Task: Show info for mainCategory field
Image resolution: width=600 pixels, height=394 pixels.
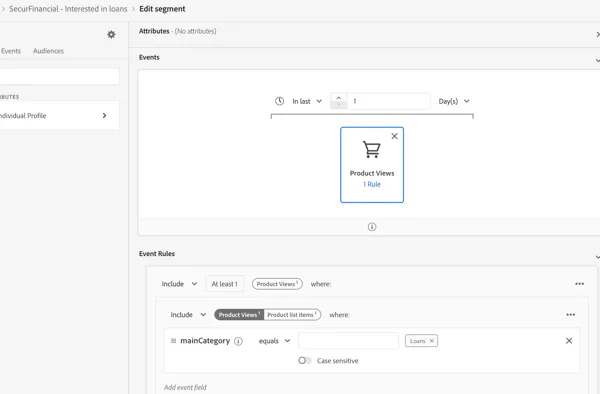Action: (x=238, y=341)
